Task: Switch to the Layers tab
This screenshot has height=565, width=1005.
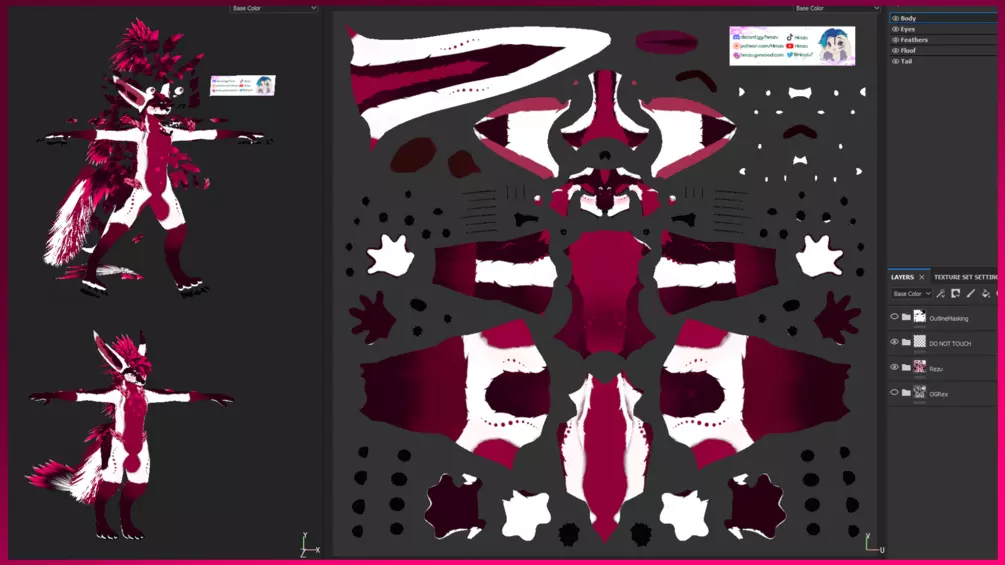Action: pos(902,277)
